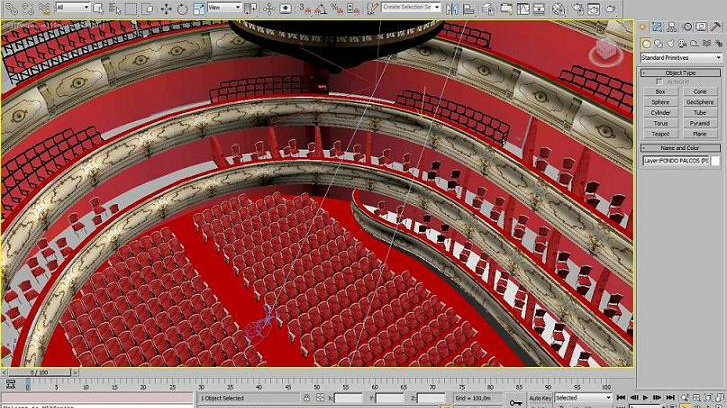Switch to the Utilities panel tab
The image size is (727, 408).
[715, 27]
